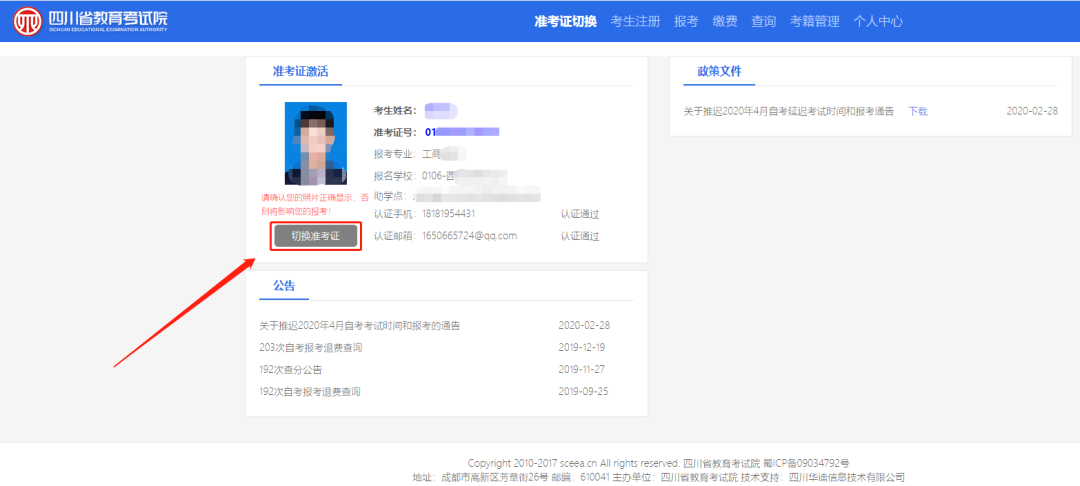Open the 准考证切换 navigation item
Viewport: 1080px width, 486px height.
pos(565,21)
